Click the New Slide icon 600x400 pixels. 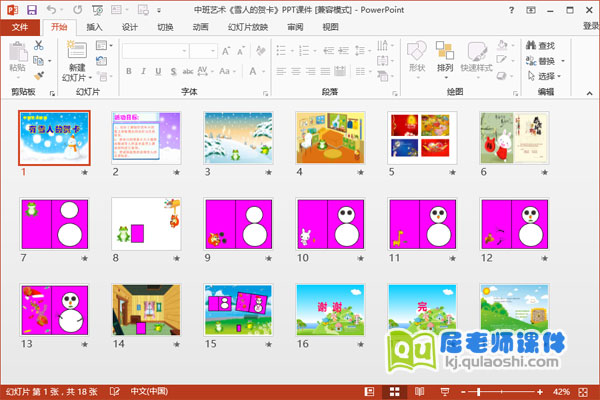point(77,56)
